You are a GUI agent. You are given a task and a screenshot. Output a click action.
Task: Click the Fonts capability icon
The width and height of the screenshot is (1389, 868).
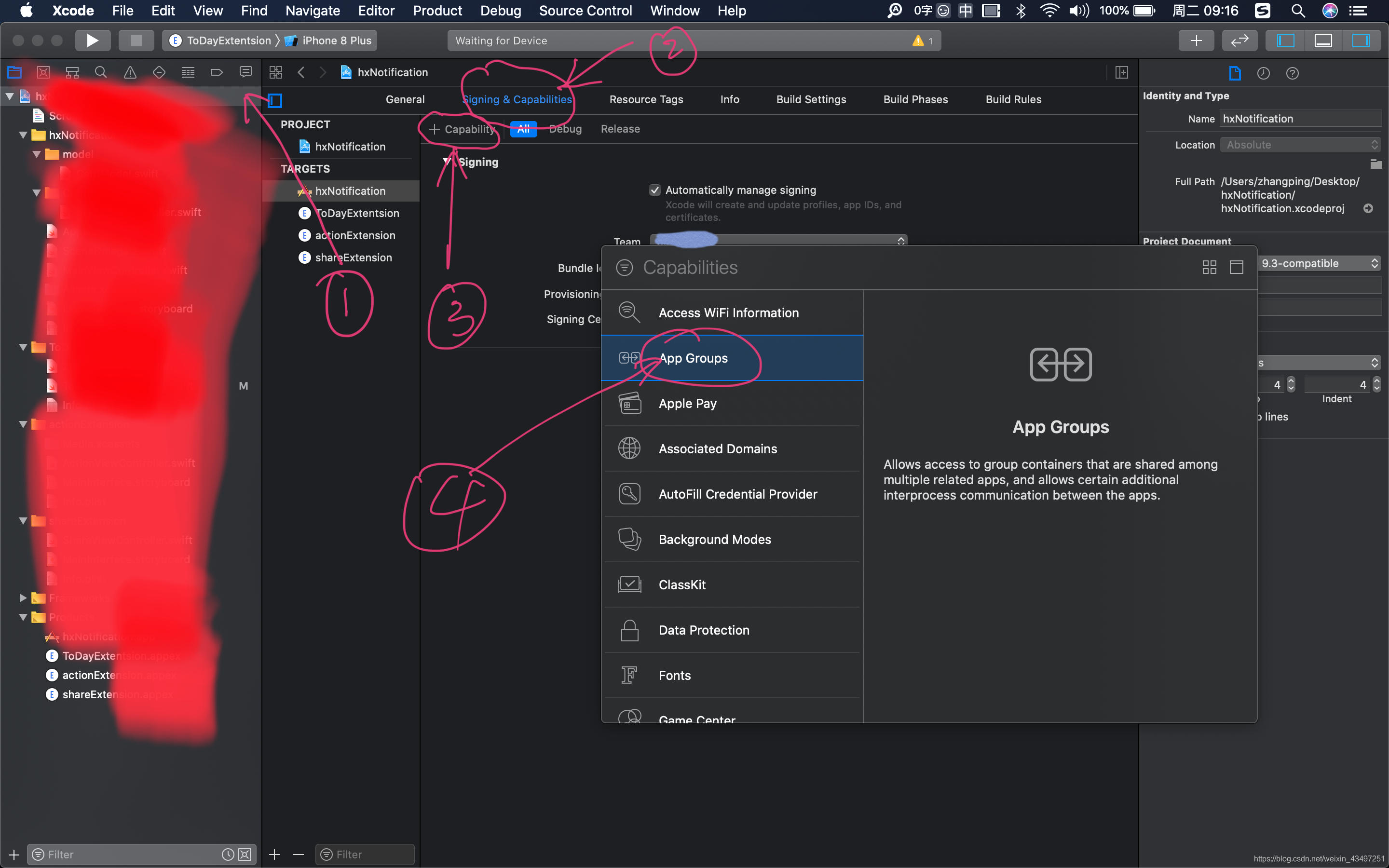[x=629, y=675]
